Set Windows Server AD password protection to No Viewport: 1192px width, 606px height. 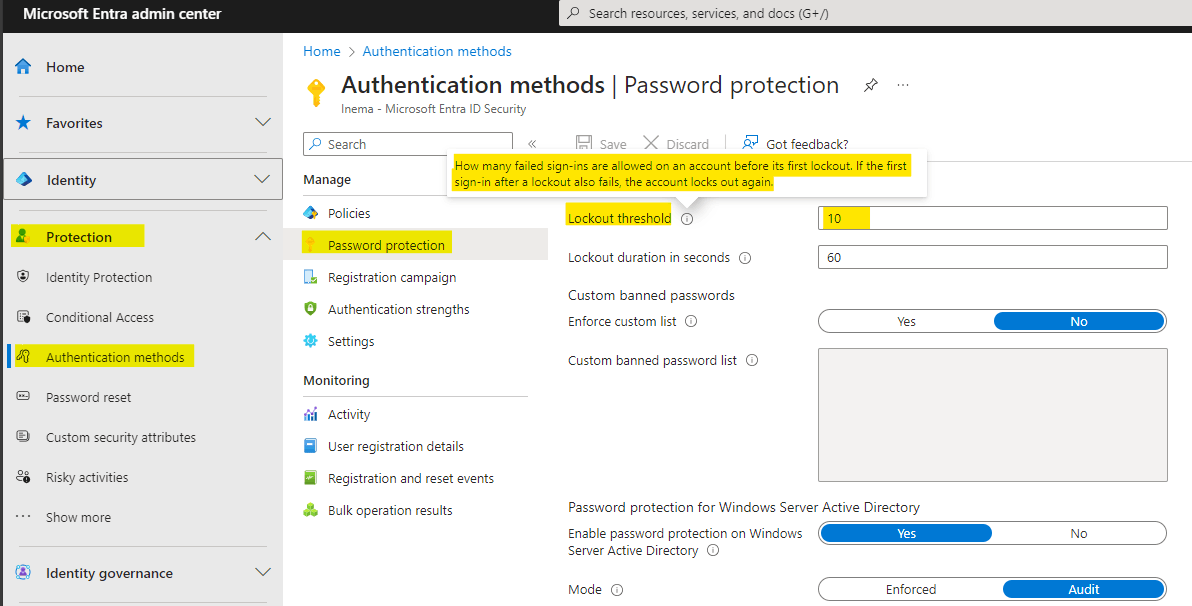[x=1079, y=534]
